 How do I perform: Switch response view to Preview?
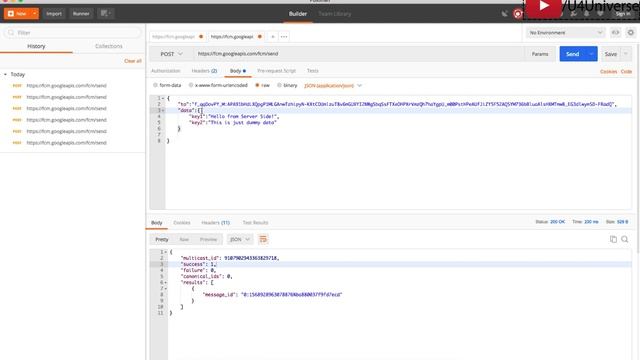[x=208, y=239]
